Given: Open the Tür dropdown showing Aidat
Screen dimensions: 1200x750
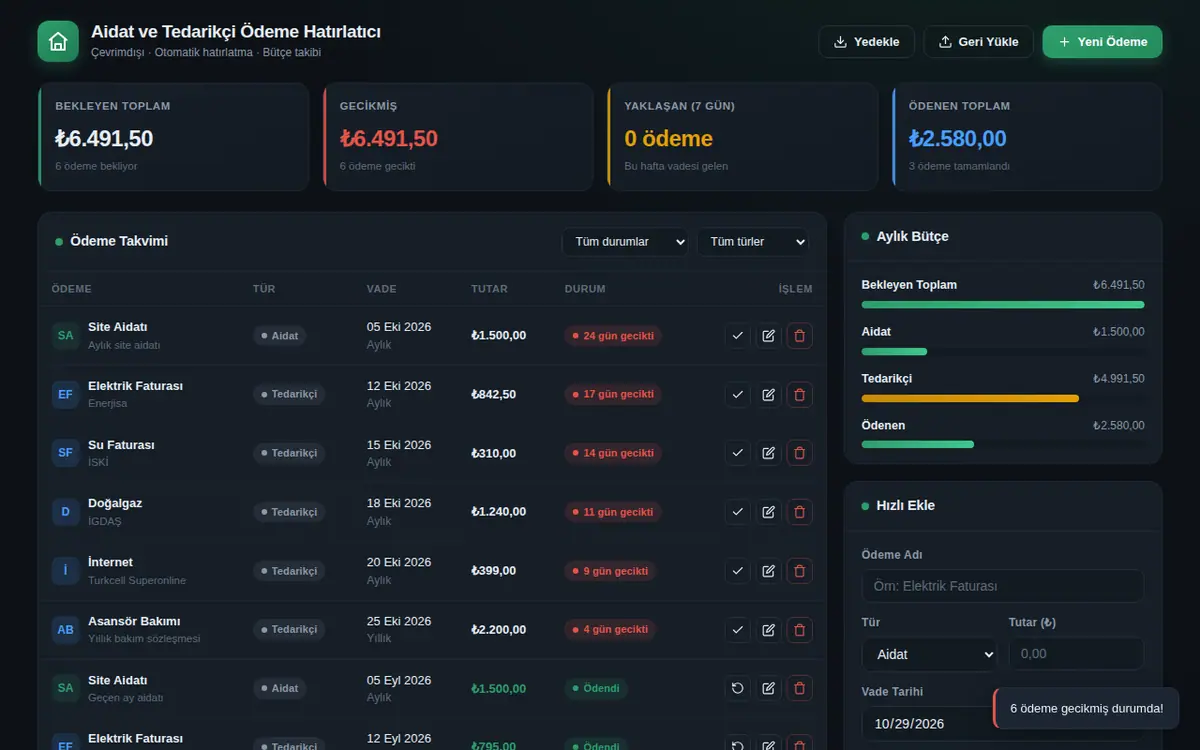Looking at the screenshot, I should [x=929, y=654].
